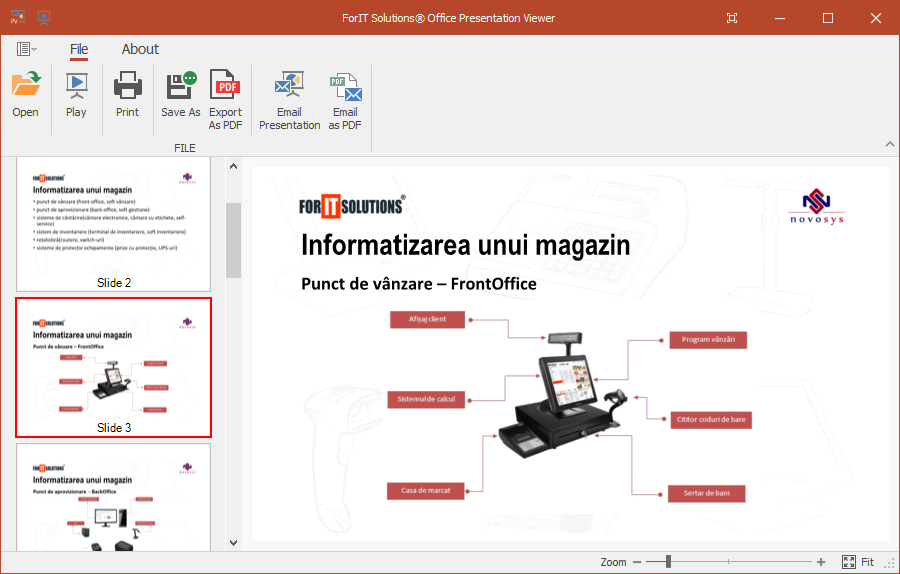Click the slideshow icon in title bar
Image resolution: width=900 pixels, height=574 pixels.
point(44,17)
